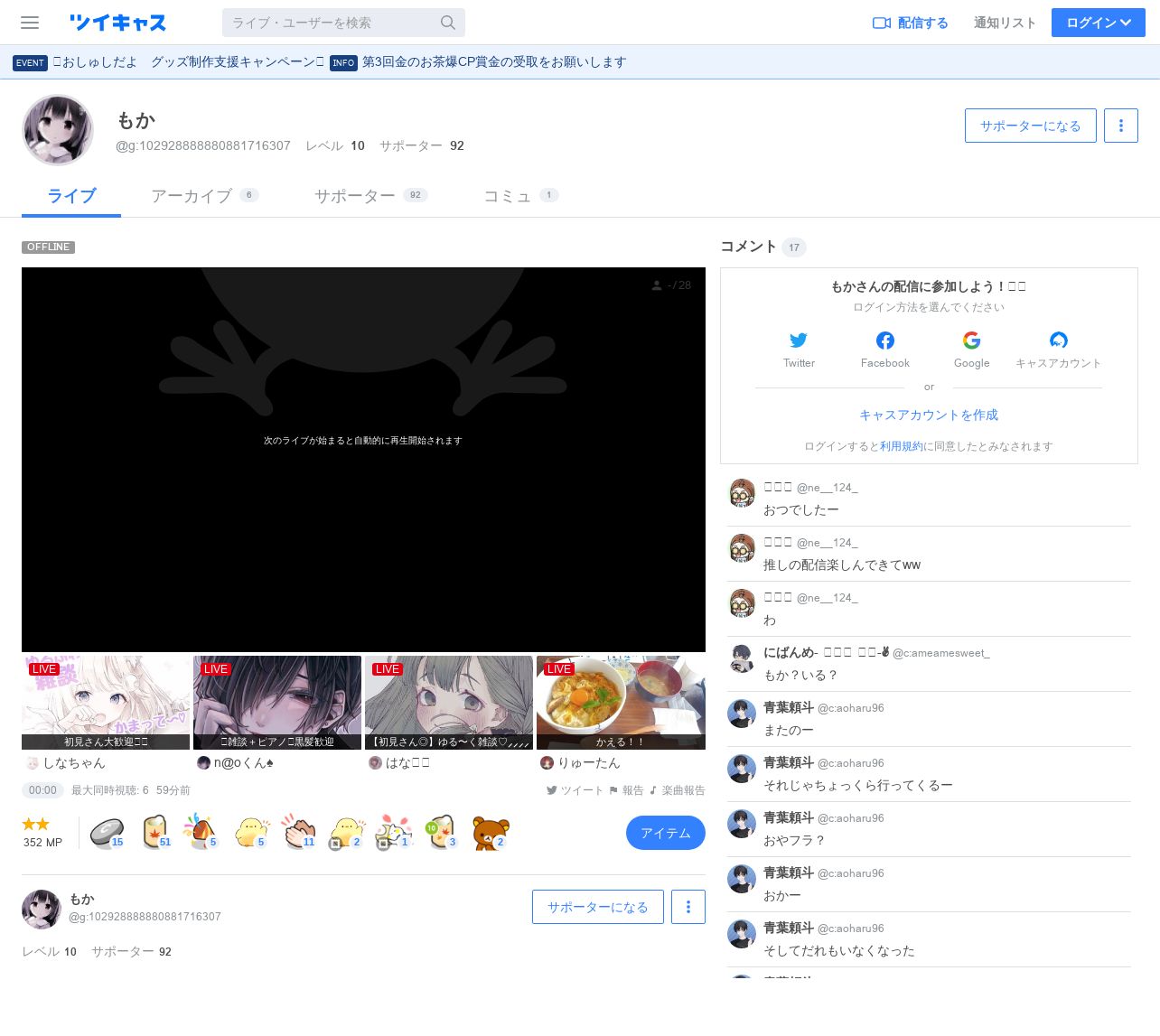Focus the ライブ・ユーザーを検索 search field

(x=330, y=23)
